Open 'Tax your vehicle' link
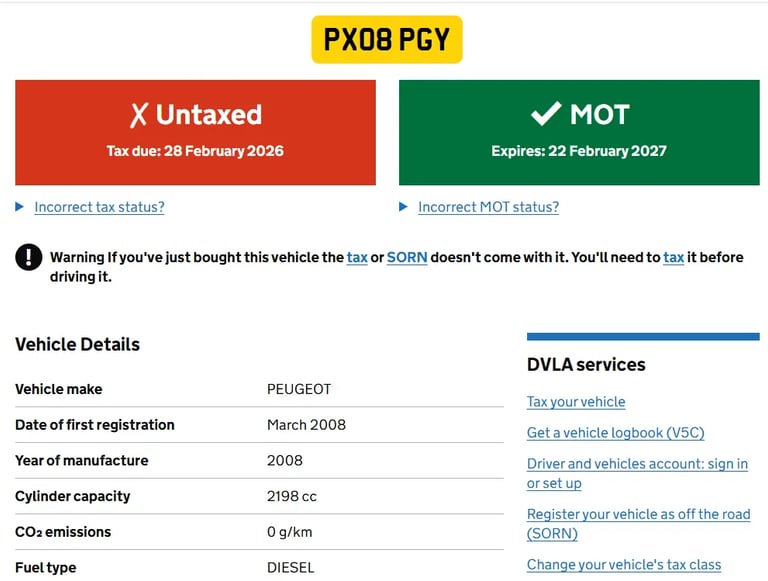The height and width of the screenshot is (581, 768). (x=576, y=402)
